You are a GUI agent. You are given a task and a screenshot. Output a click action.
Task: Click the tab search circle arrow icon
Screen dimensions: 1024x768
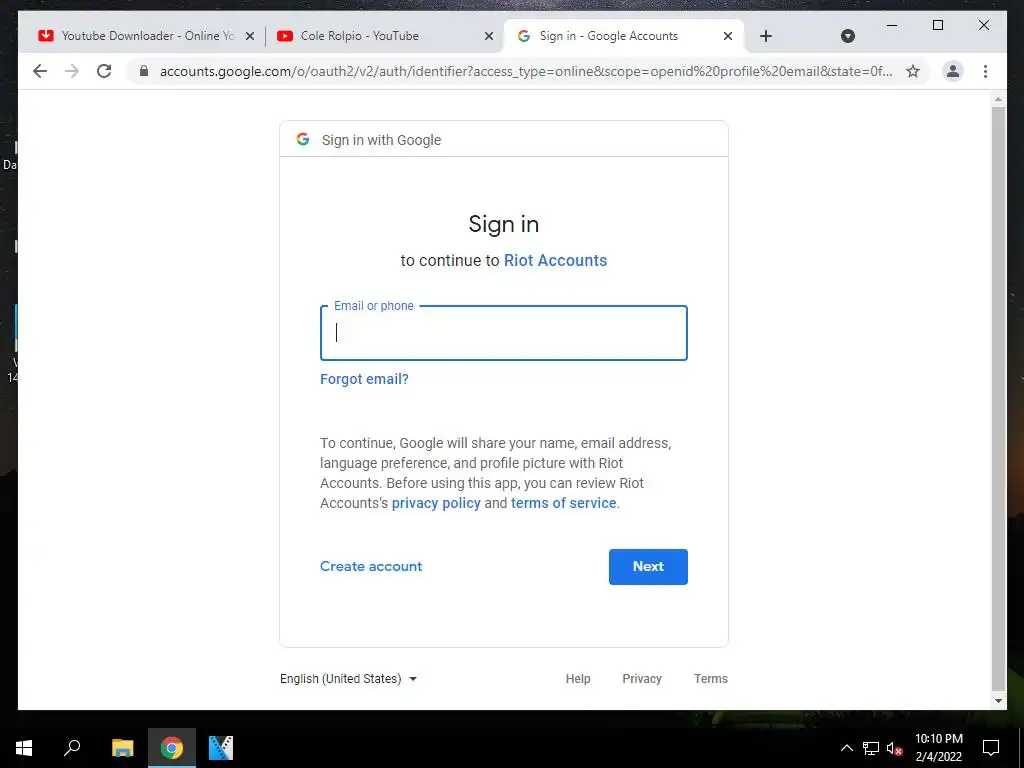(x=848, y=36)
